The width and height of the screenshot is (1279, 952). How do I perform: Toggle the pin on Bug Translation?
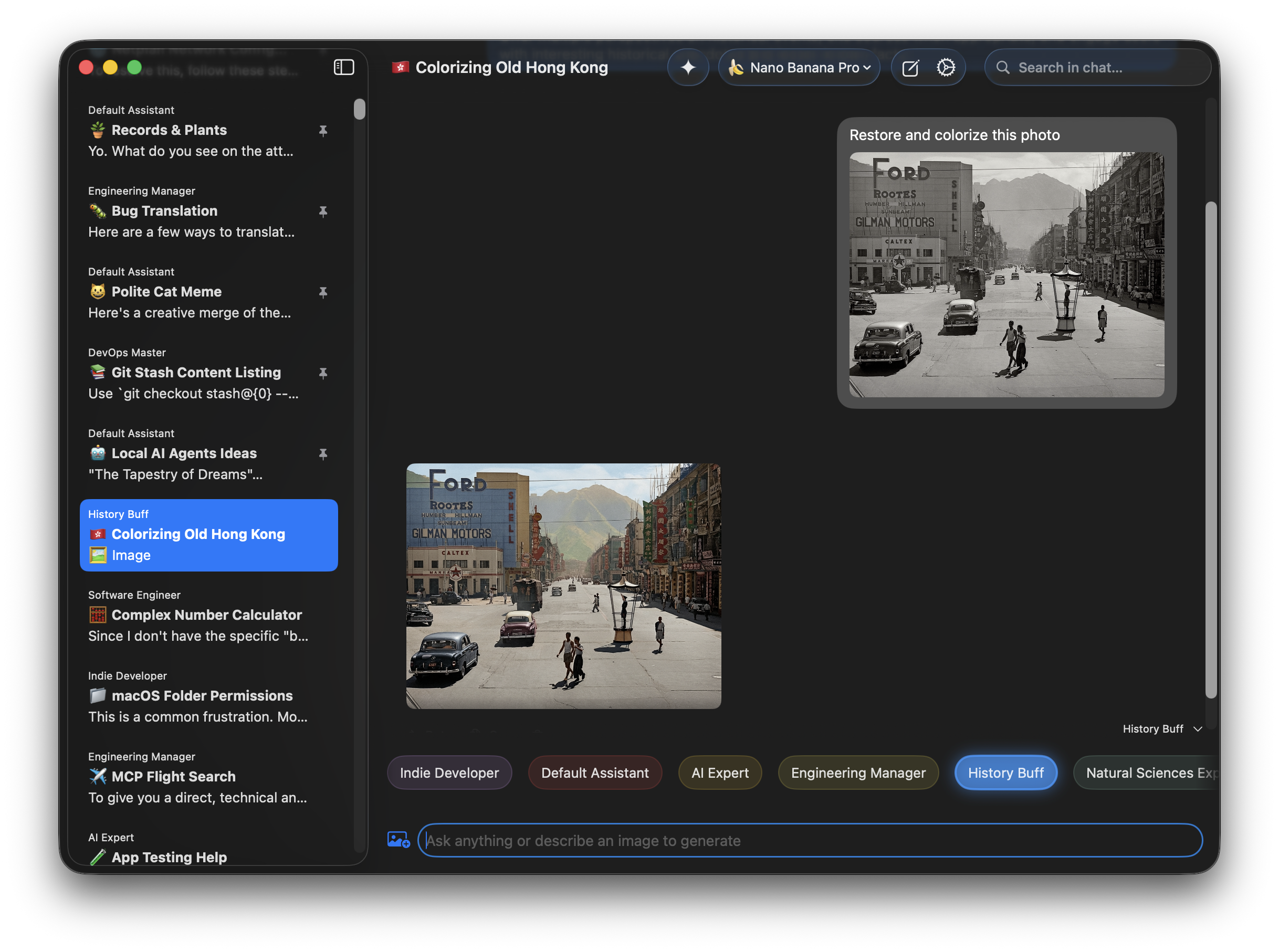click(323, 211)
